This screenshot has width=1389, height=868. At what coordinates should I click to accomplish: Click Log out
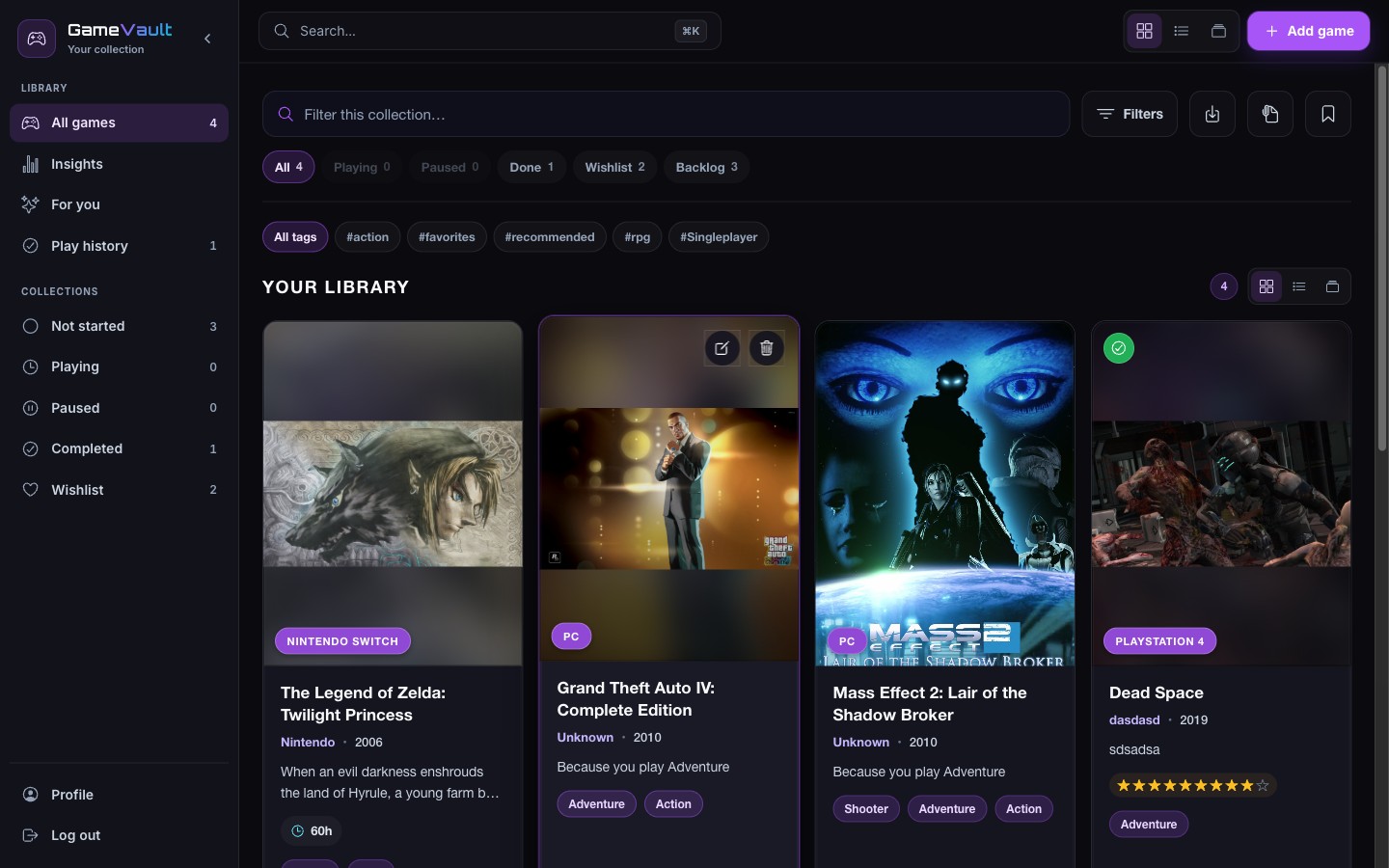pyautogui.click(x=119, y=835)
